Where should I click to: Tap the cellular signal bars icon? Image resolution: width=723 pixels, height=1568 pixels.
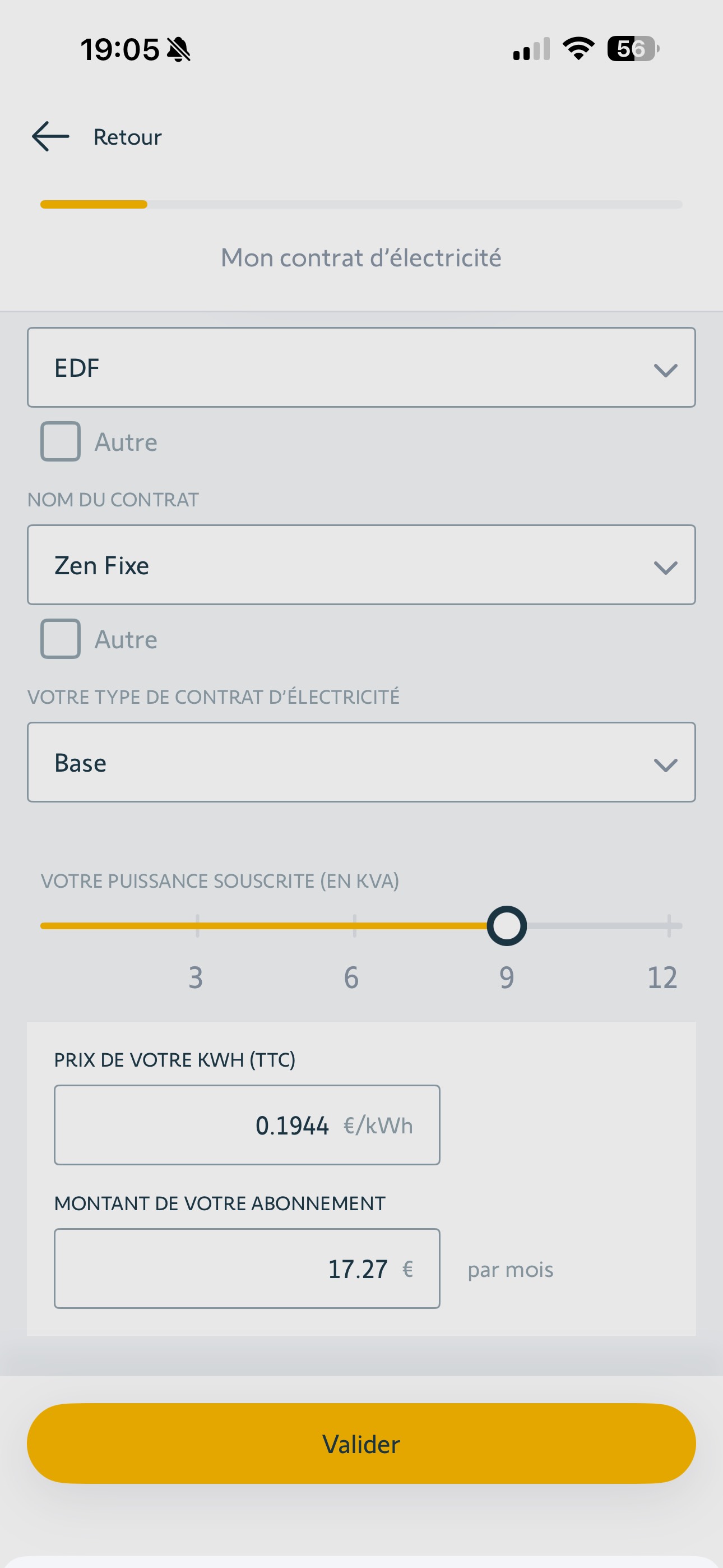coord(531,49)
